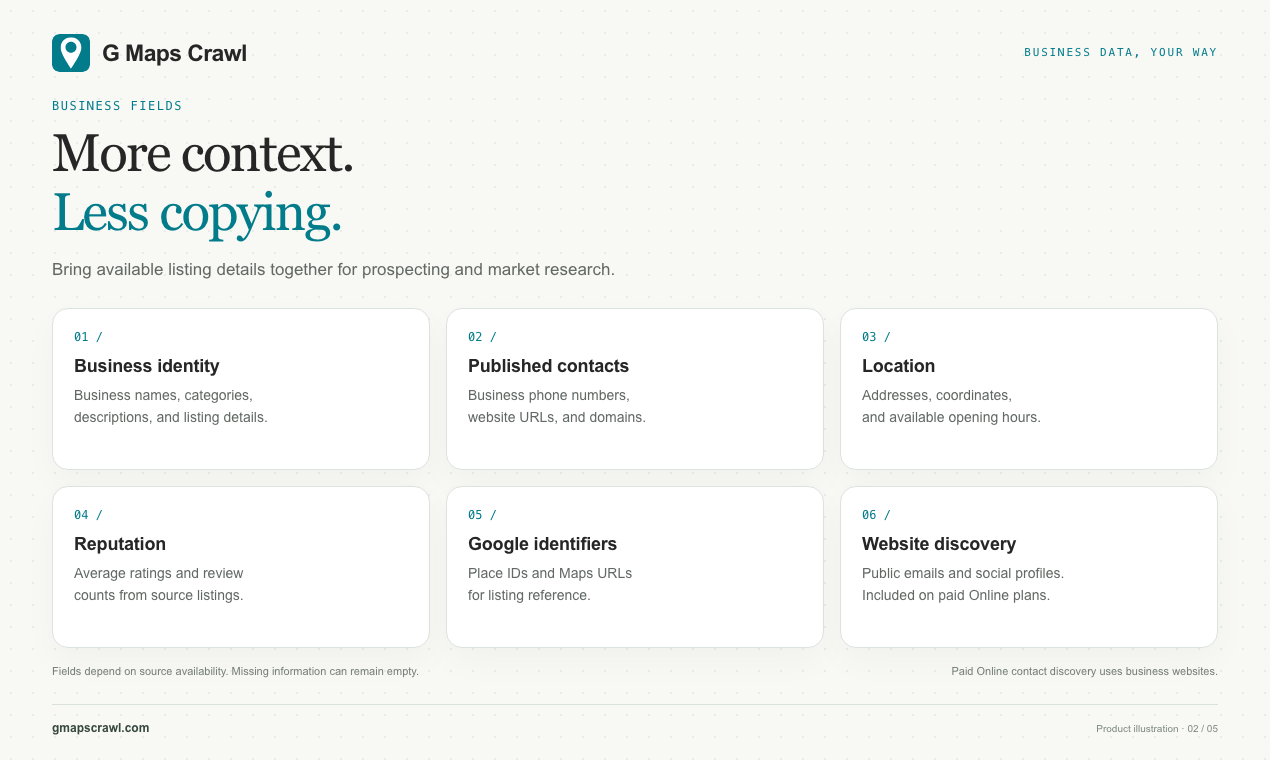Click the "Paid Online contact discovery" footnote

[x=1084, y=671]
